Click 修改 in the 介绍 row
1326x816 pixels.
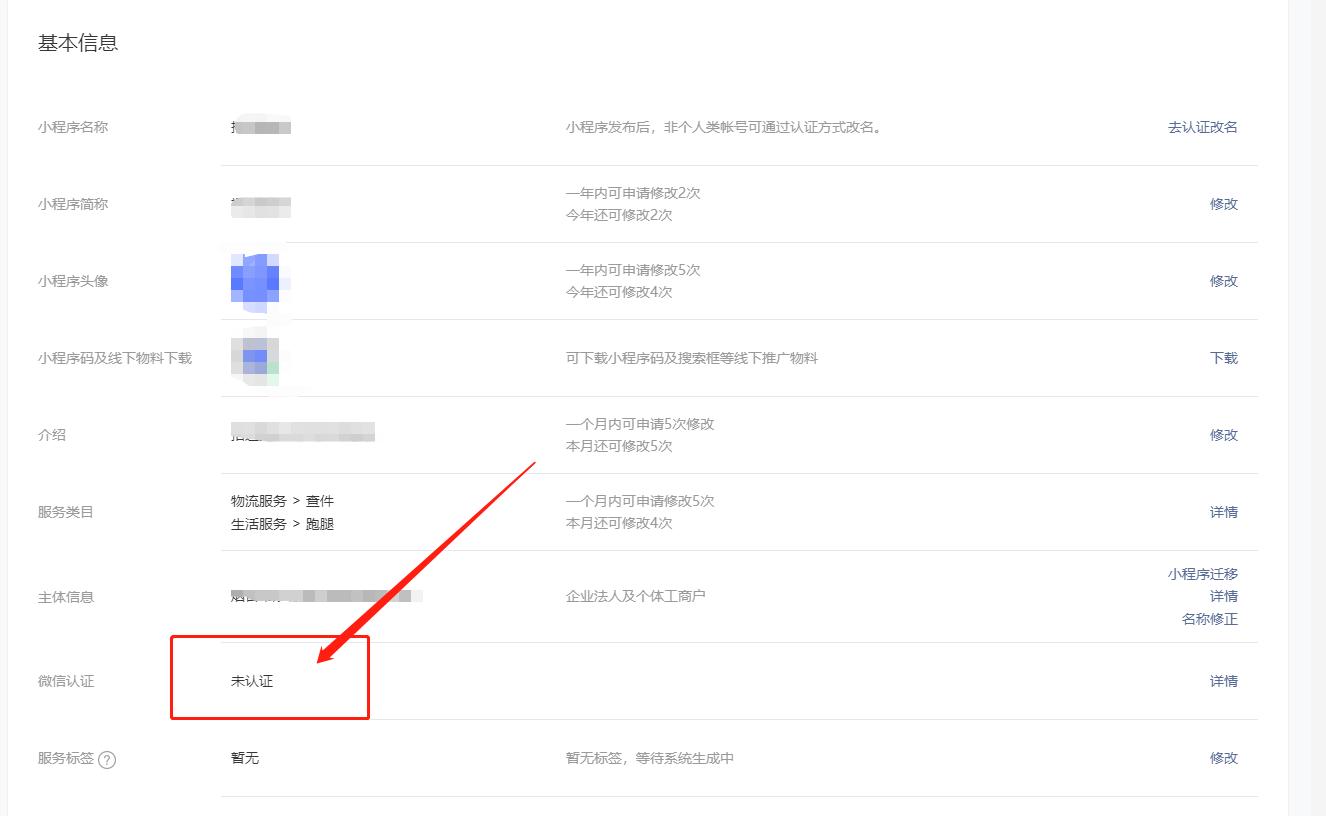1224,435
